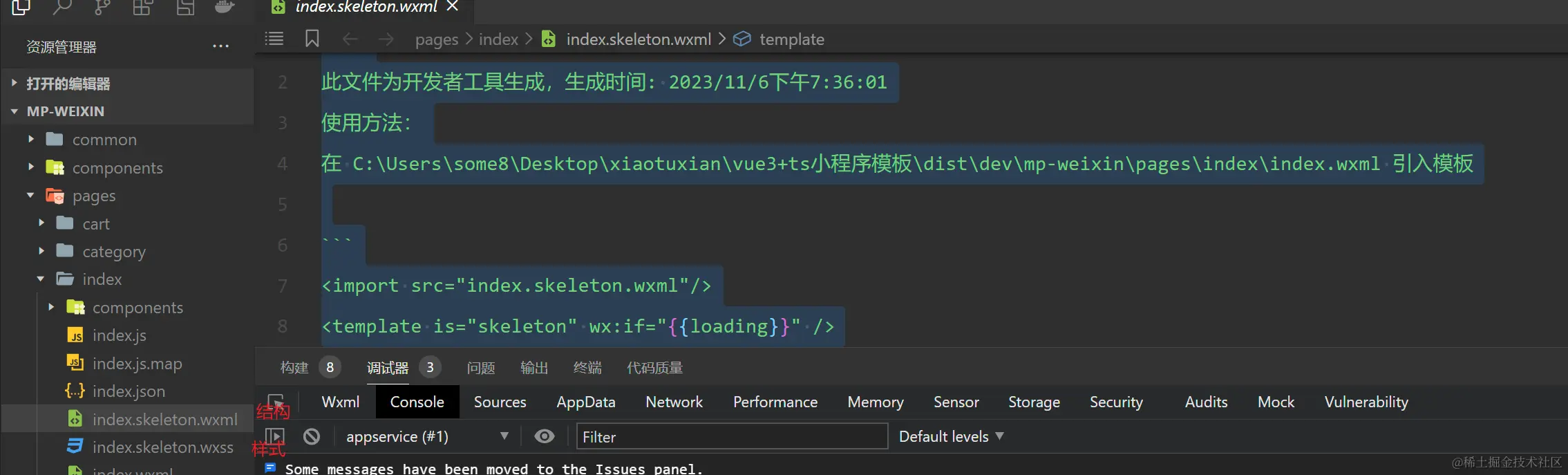Screen dimensions: 1568x475
Task: Open the Security devtools tab
Action: coord(1117,402)
